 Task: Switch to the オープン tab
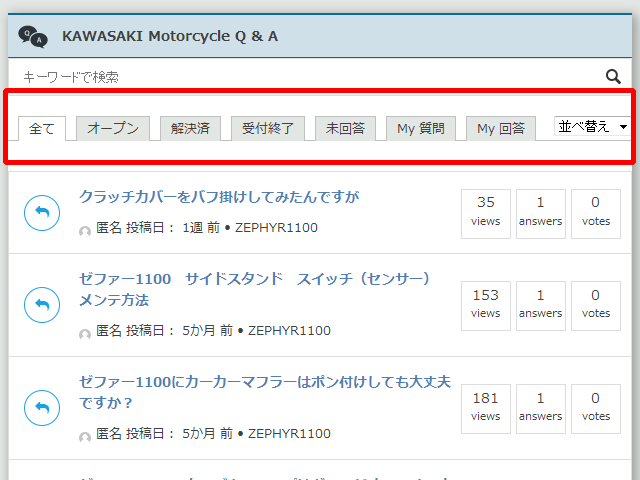click(113, 128)
